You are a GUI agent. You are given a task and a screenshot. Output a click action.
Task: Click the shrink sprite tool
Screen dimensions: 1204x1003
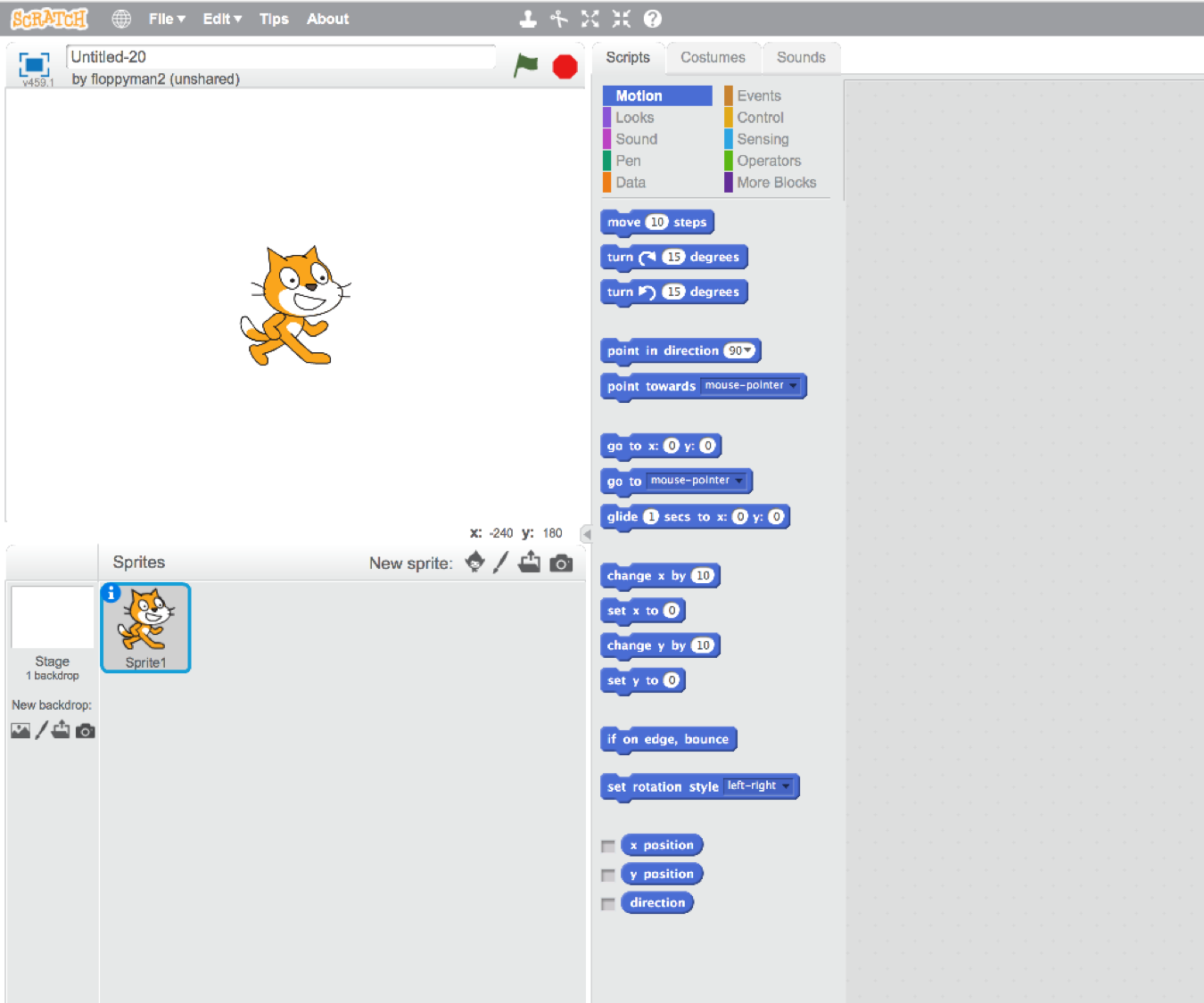tap(621, 18)
